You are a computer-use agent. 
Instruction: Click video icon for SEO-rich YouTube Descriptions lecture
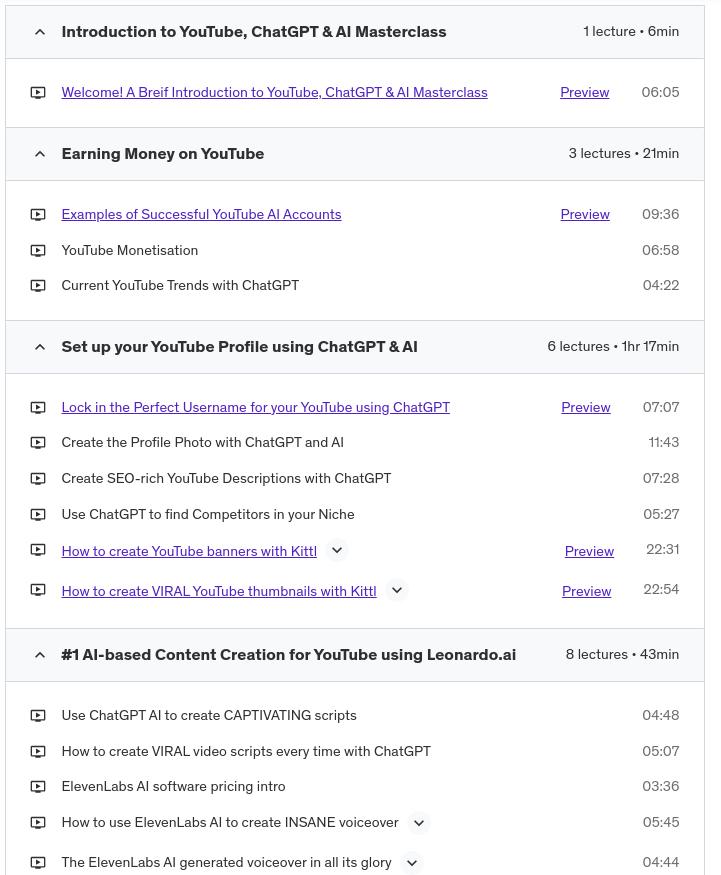[x=38, y=478]
